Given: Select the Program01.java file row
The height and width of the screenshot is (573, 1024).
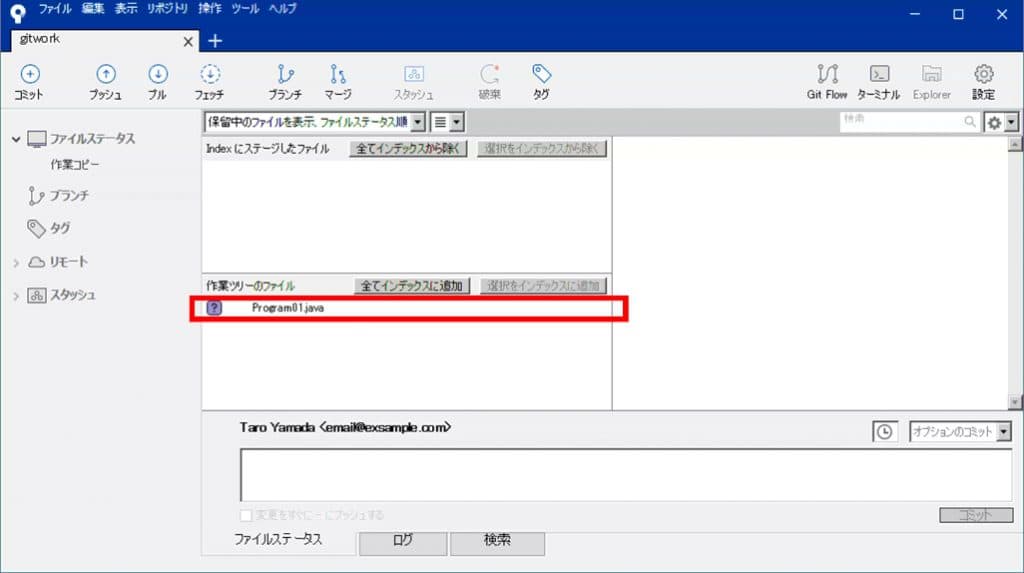Looking at the screenshot, I should (407, 308).
